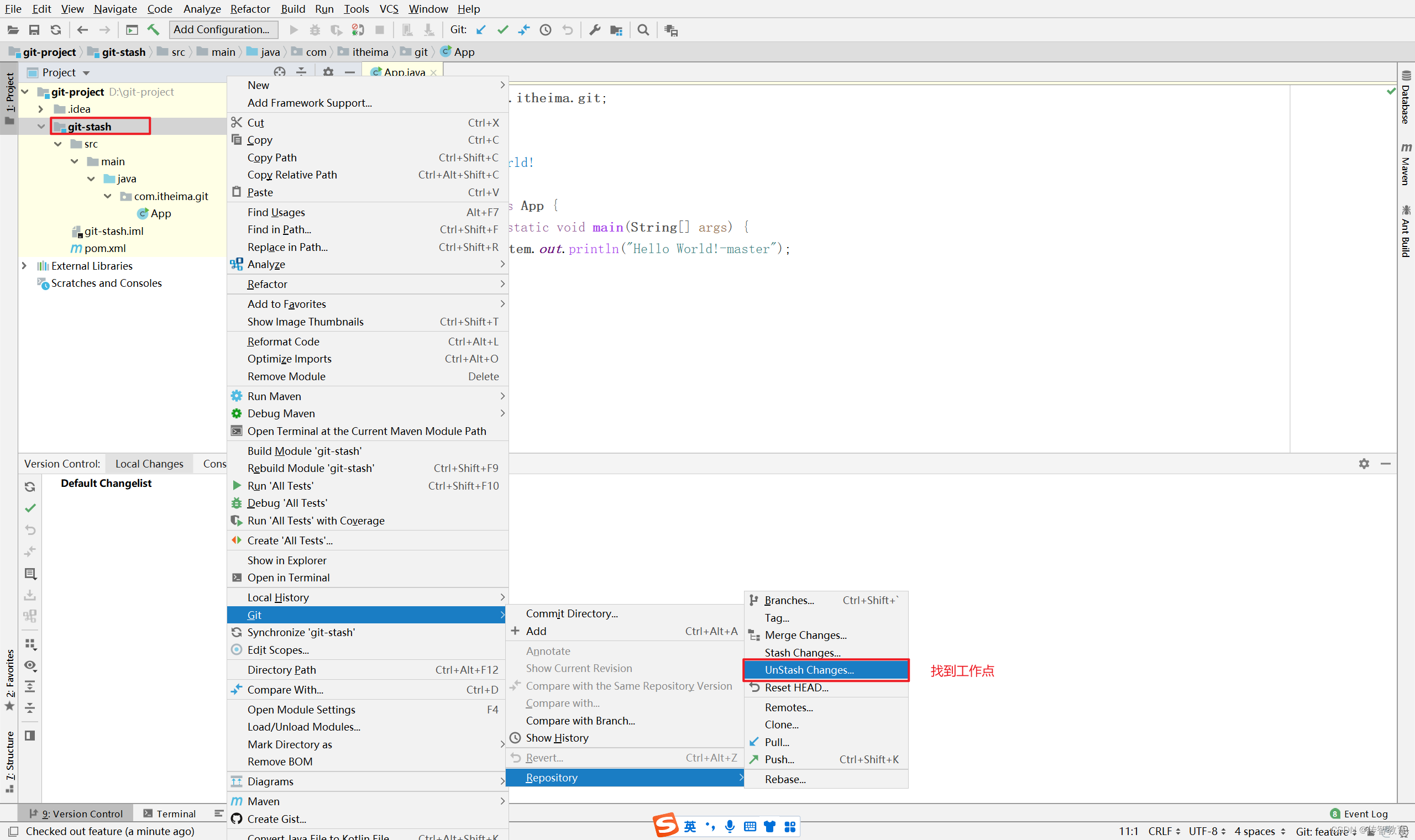Click Stash Changes menu item
1415x840 pixels.
tap(802, 653)
